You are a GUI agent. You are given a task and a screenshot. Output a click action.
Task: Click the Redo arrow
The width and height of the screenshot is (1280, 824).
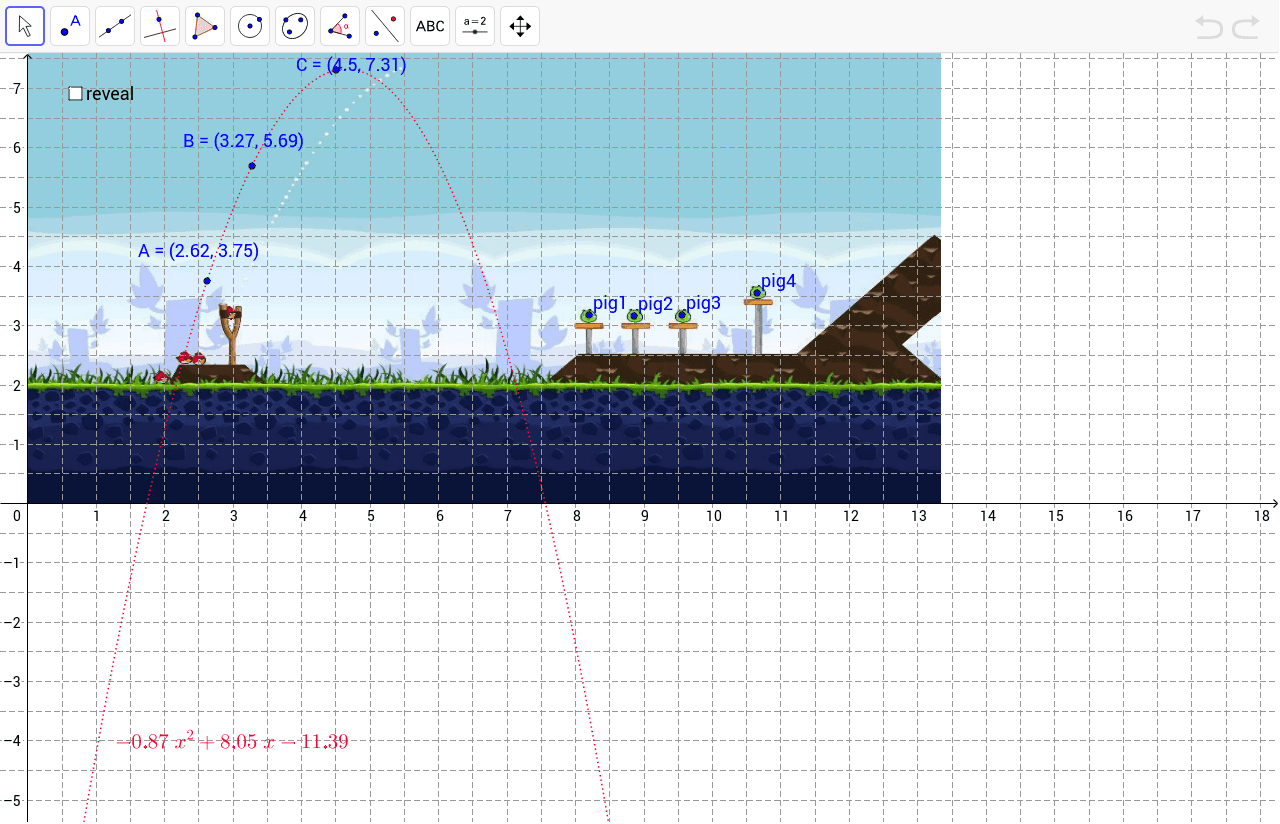[x=1246, y=27]
